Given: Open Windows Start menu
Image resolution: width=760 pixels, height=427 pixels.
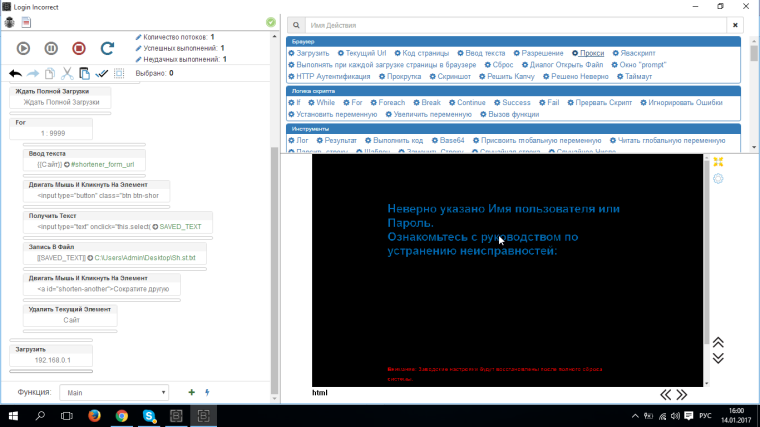Looking at the screenshot, I should click(13, 416).
